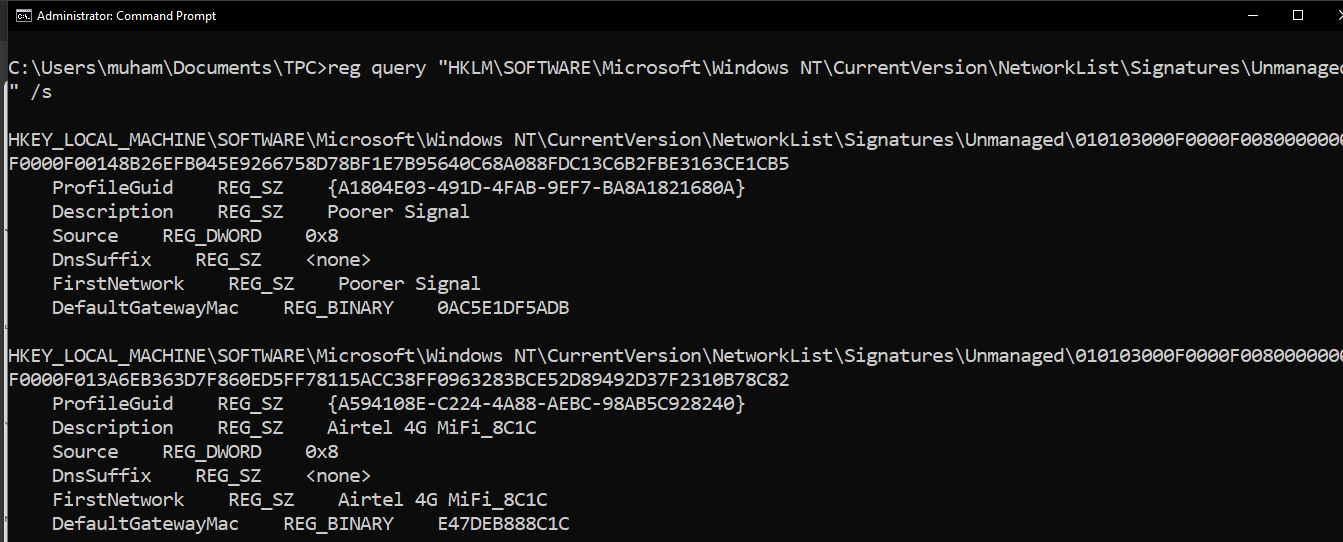Select the DefaultGatewayMac value 0AC5E1DF5ADB

point(503,308)
